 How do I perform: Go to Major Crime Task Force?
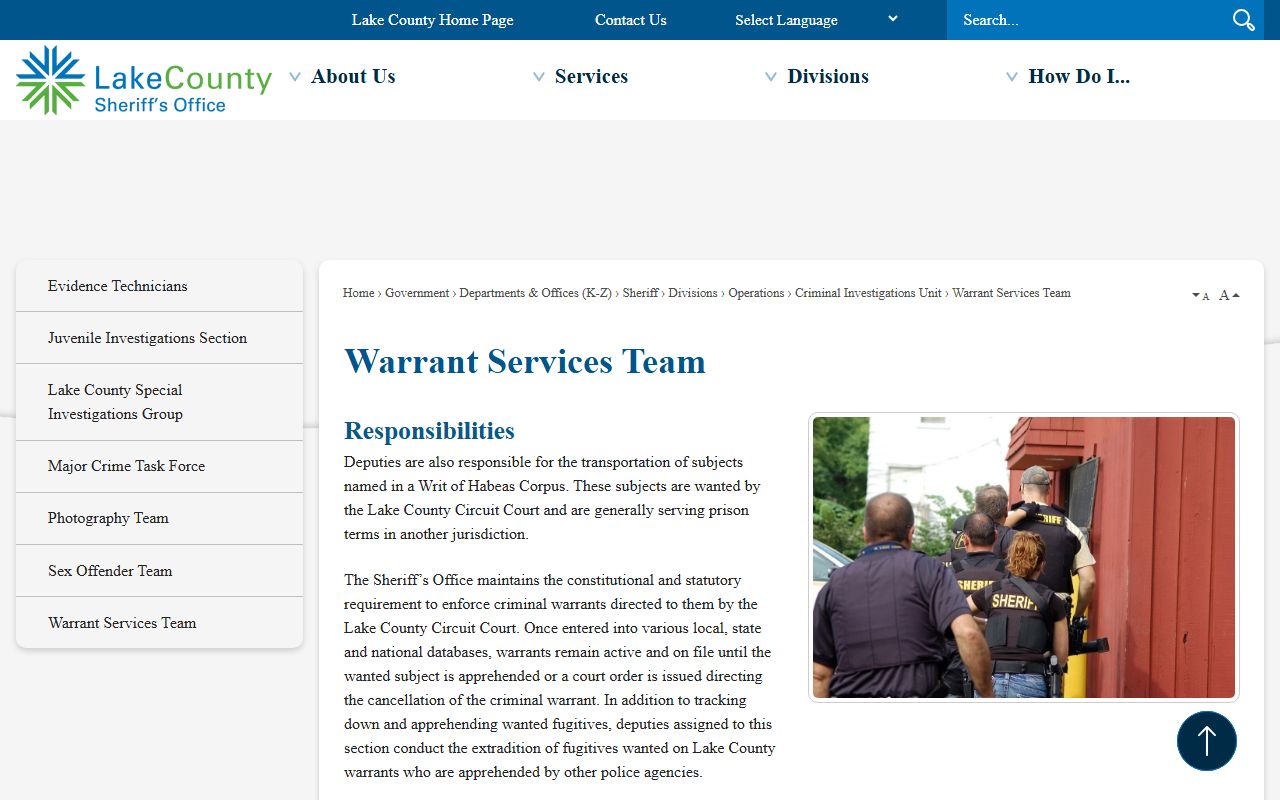click(159, 466)
